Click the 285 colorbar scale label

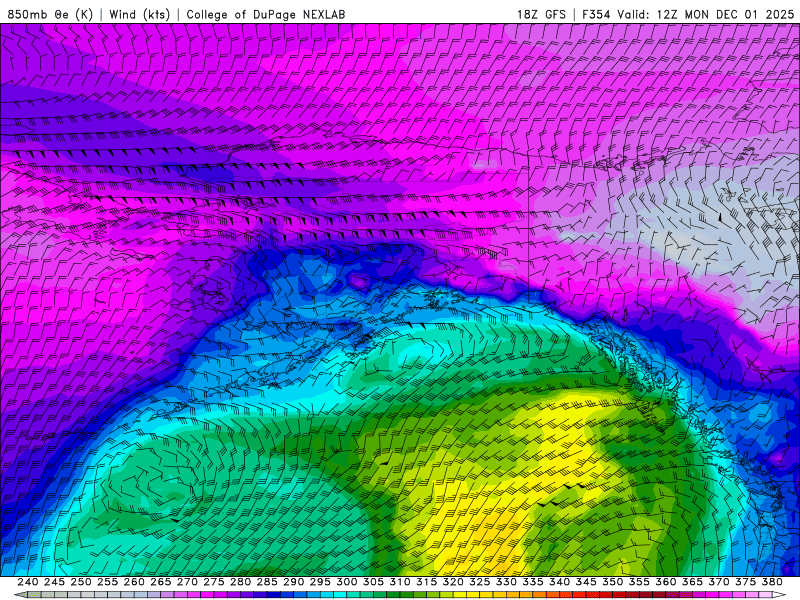click(x=267, y=582)
